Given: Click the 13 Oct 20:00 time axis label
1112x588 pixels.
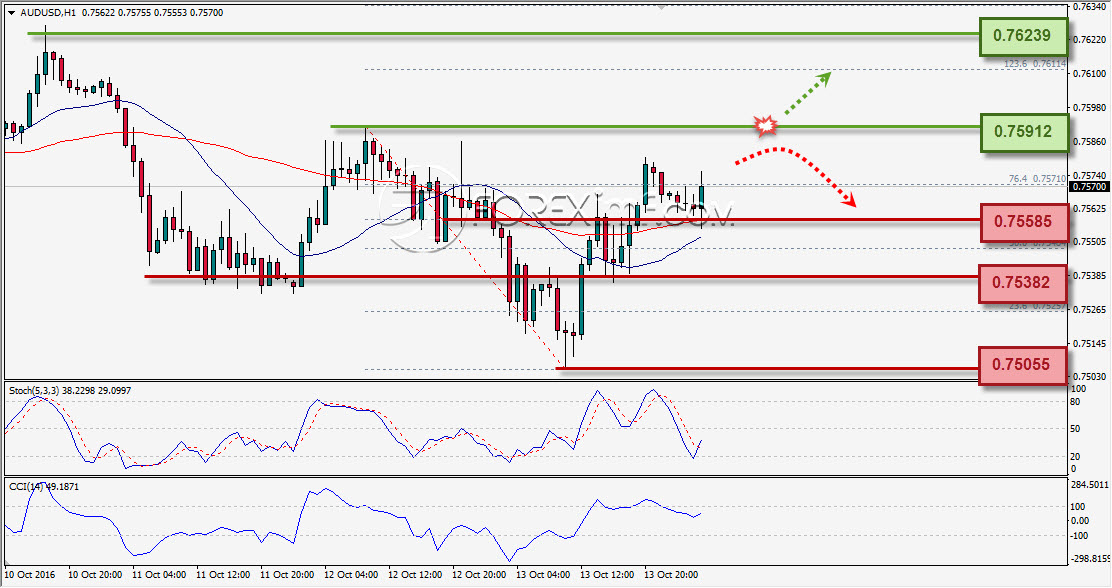Looking at the screenshot, I should [671, 575].
